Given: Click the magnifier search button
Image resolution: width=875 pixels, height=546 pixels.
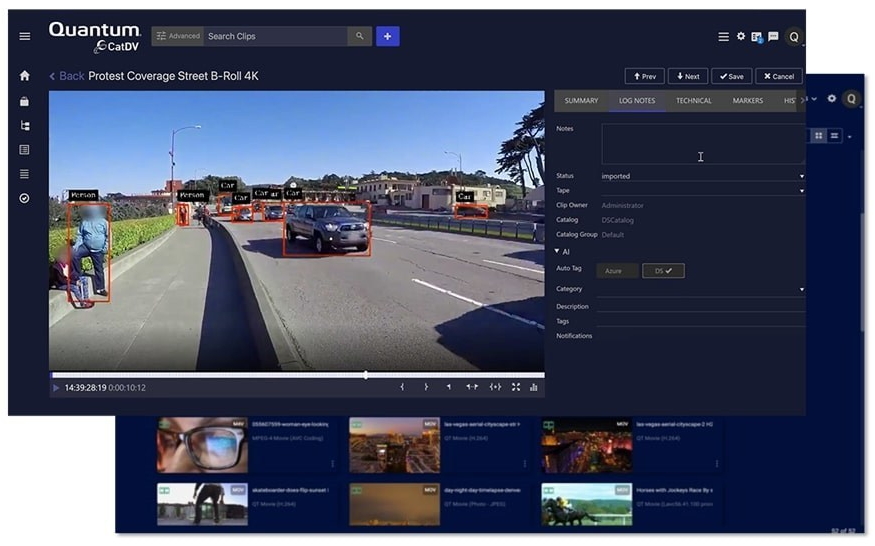Looking at the screenshot, I should click(359, 36).
